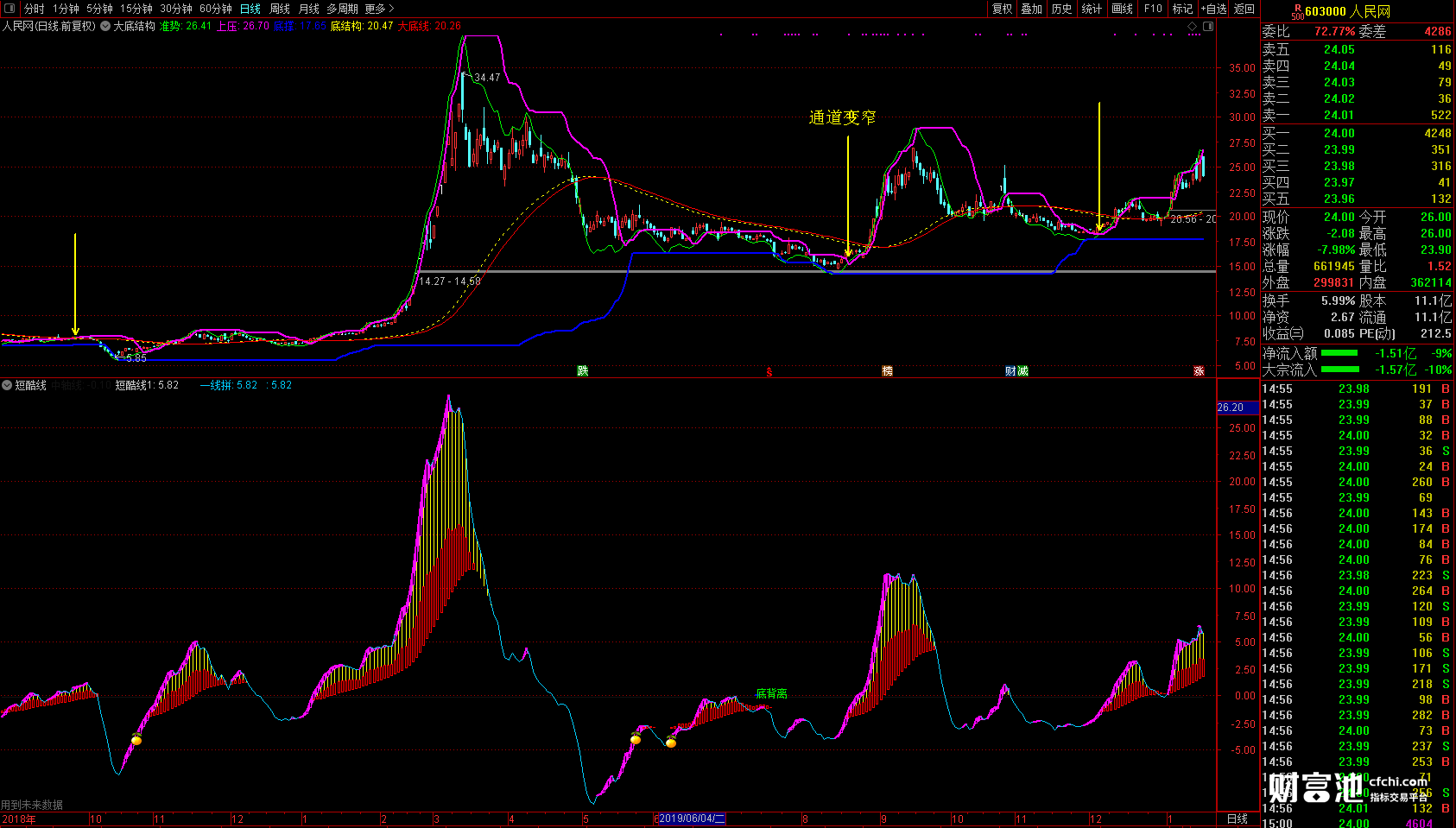This screenshot has width=1456, height=828.
Task: Click the 2019/06/04 date marker on timeline
Action: pyautogui.click(x=690, y=819)
